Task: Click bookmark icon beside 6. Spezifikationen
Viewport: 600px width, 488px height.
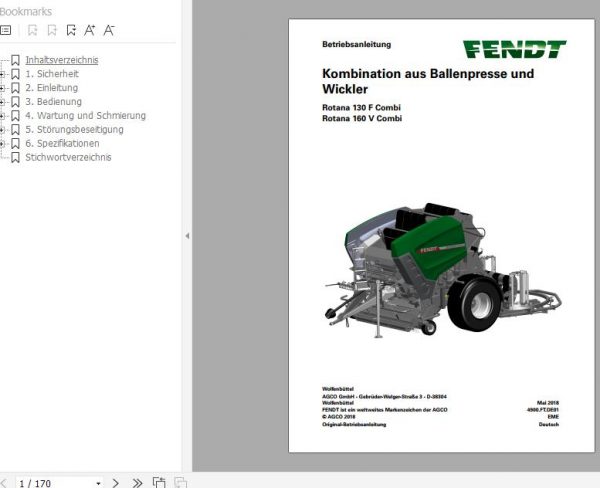Action: (15, 144)
